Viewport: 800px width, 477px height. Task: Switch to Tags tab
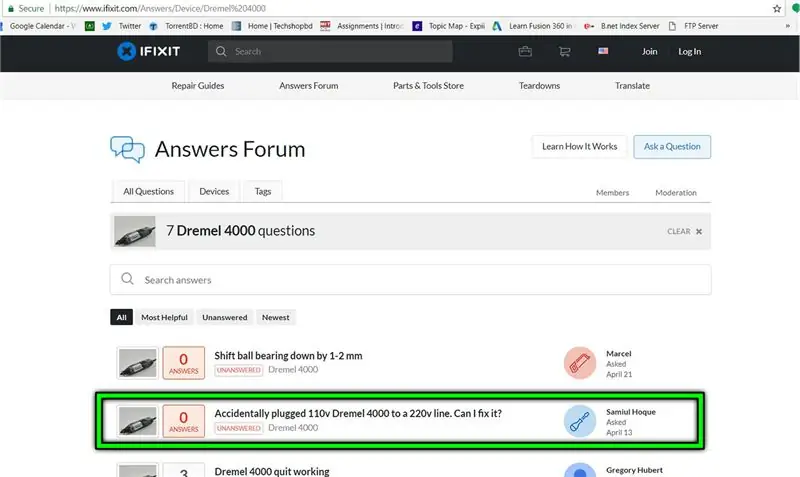263,191
